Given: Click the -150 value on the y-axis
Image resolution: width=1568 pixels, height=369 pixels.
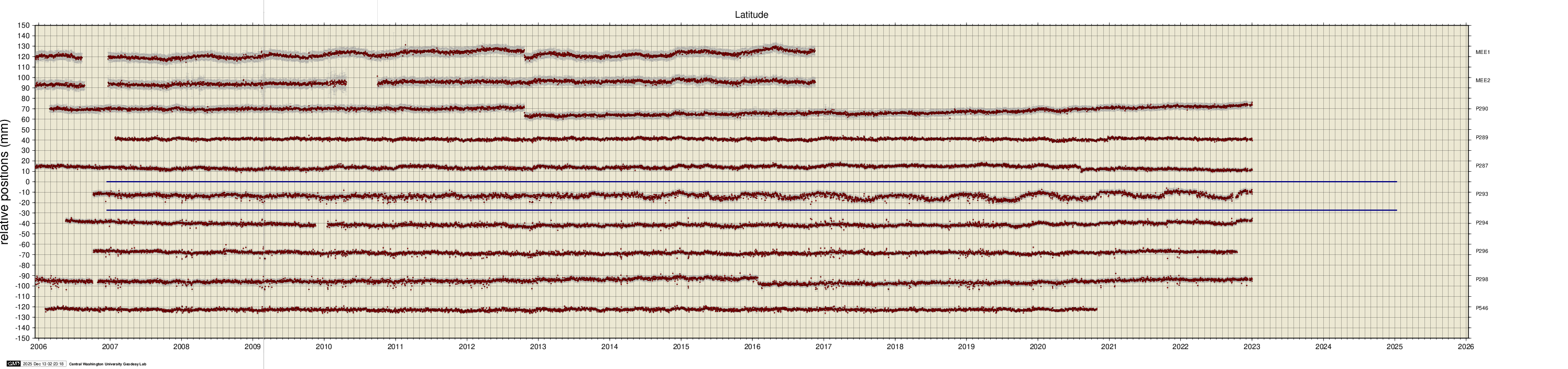Looking at the screenshot, I should [x=22, y=338].
